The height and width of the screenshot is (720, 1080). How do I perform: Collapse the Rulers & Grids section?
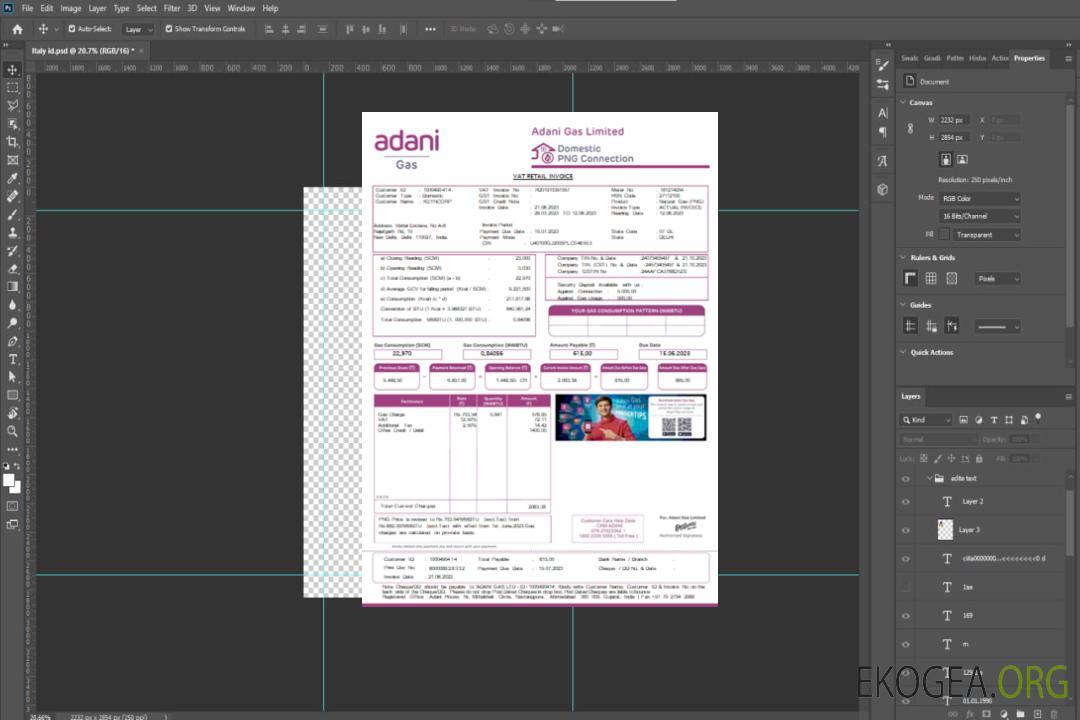point(904,257)
